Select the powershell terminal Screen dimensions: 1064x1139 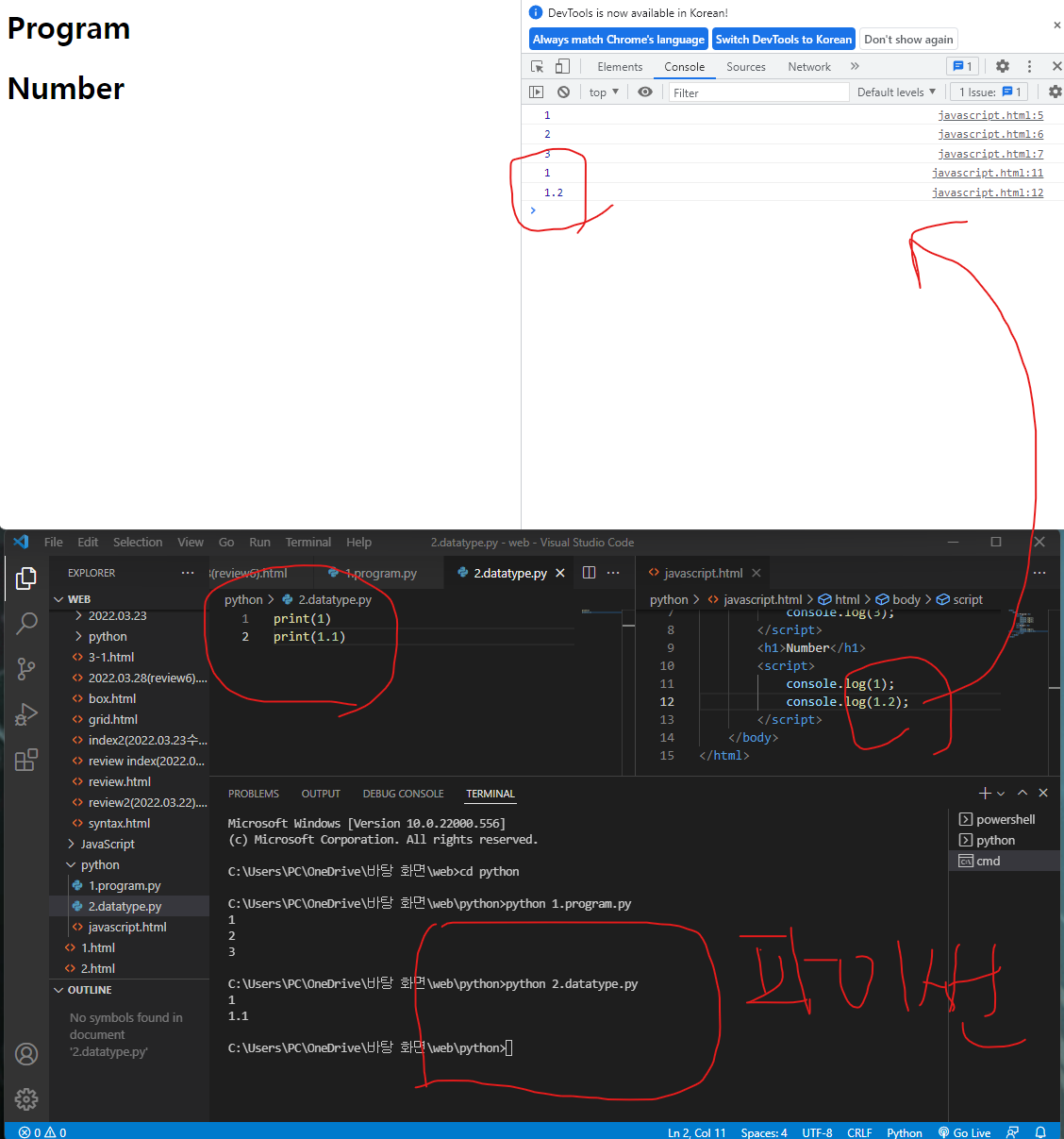pos(1004,819)
